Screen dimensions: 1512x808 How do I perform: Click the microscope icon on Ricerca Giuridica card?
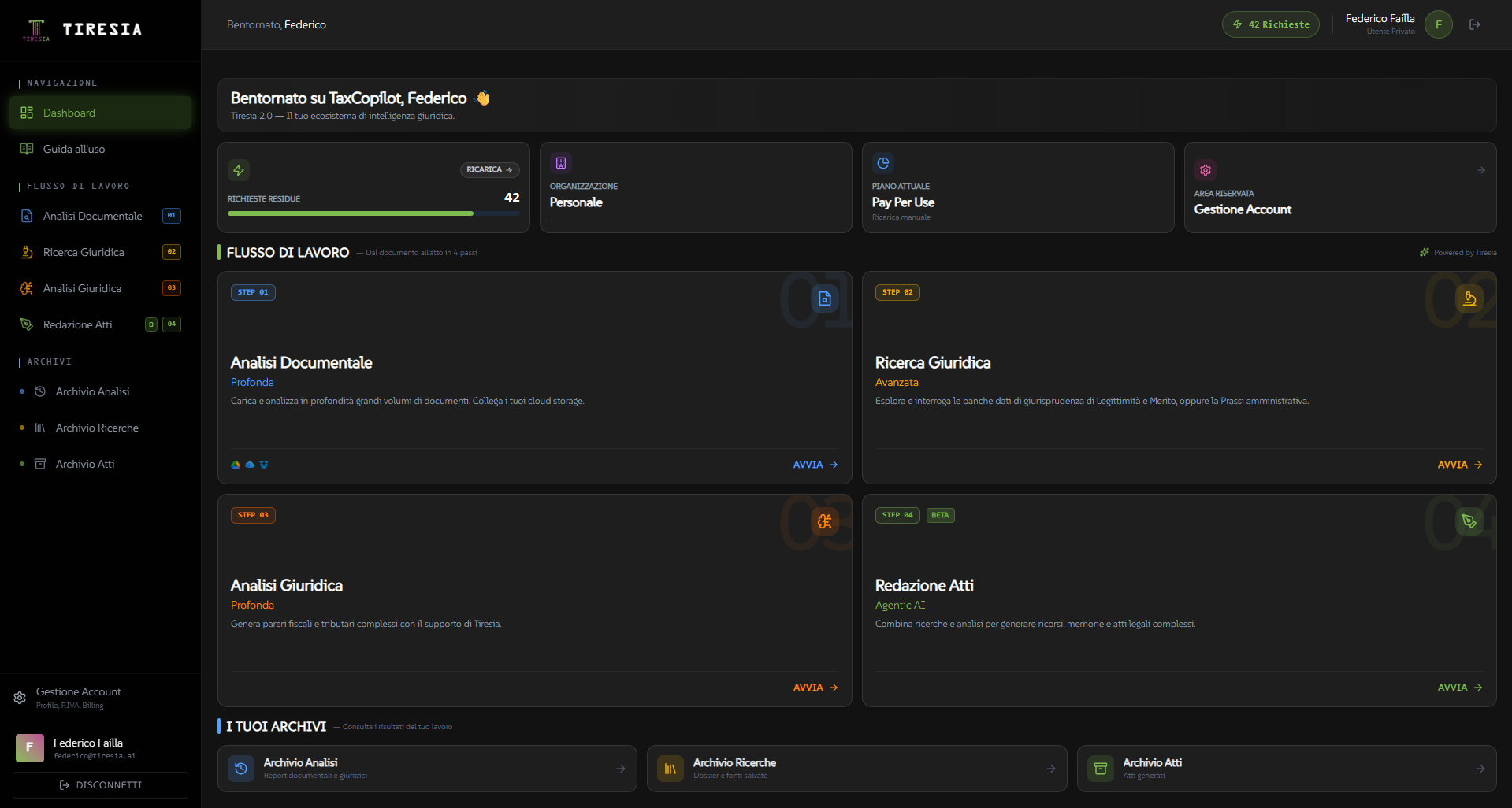(x=1469, y=298)
